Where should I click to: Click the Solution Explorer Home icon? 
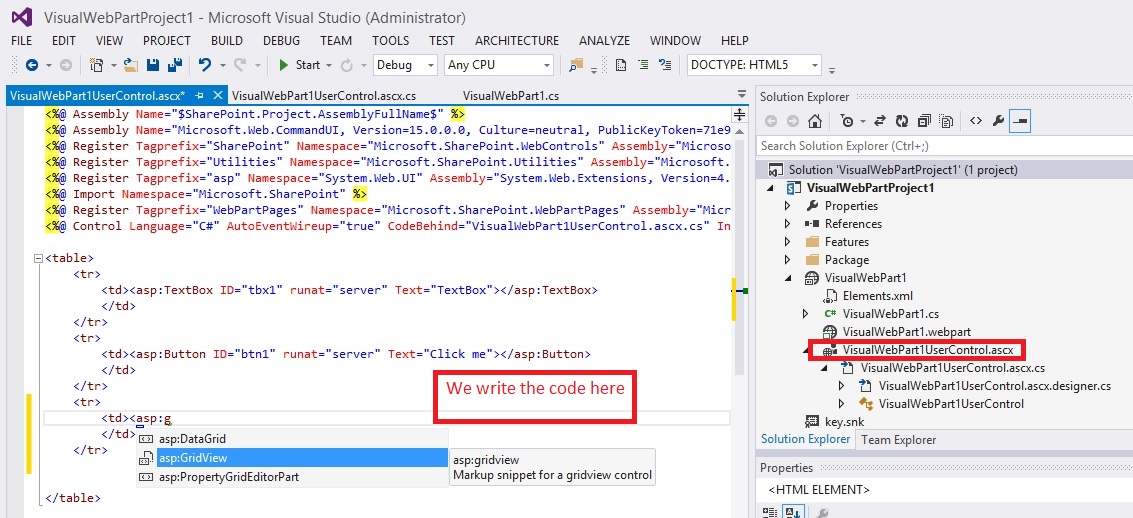tap(814, 121)
